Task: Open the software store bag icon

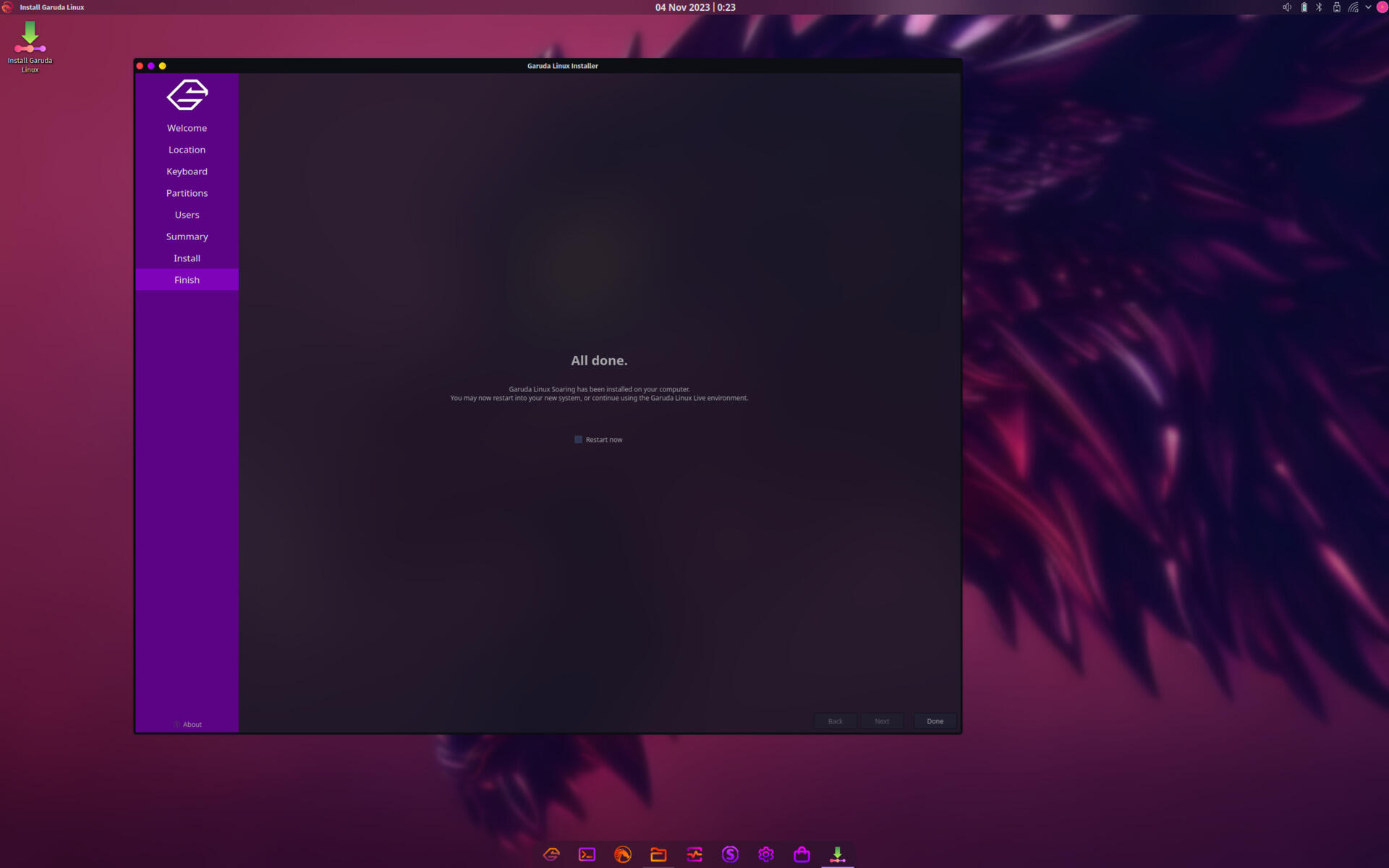Action: (x=802, y=854)
